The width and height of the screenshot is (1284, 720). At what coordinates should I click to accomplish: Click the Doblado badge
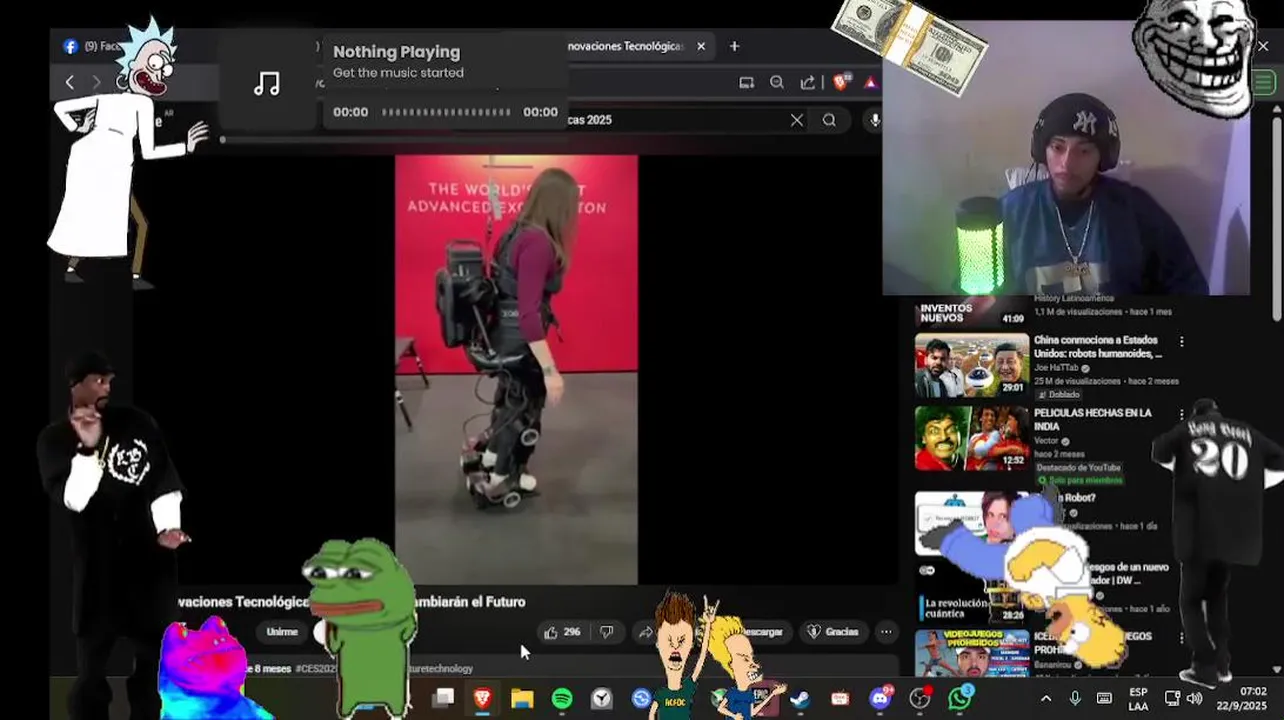click(x=1058, y=395)
